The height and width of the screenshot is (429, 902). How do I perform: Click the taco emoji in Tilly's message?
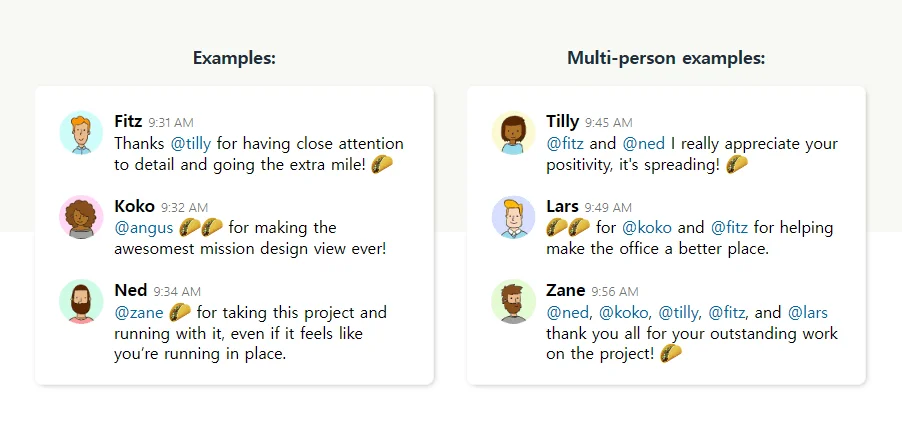737,164
